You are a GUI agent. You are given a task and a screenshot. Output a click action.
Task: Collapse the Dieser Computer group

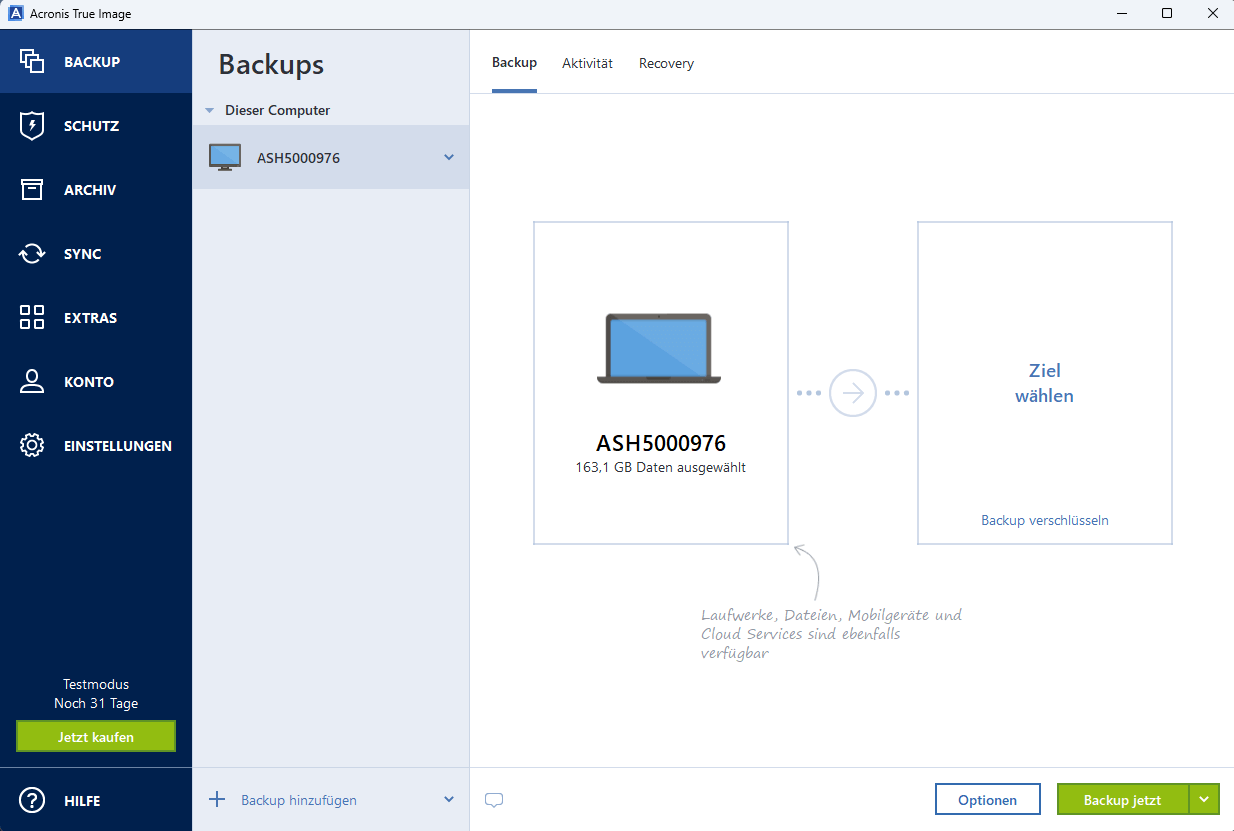pos(210,110)
